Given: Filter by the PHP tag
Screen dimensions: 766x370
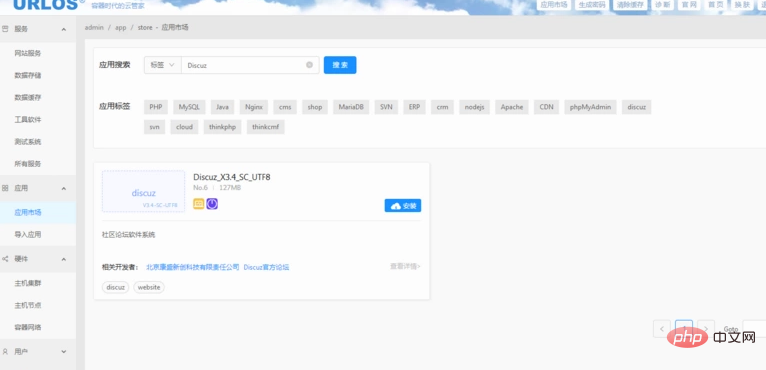Looking at the screenshot, I should point(156,107).
